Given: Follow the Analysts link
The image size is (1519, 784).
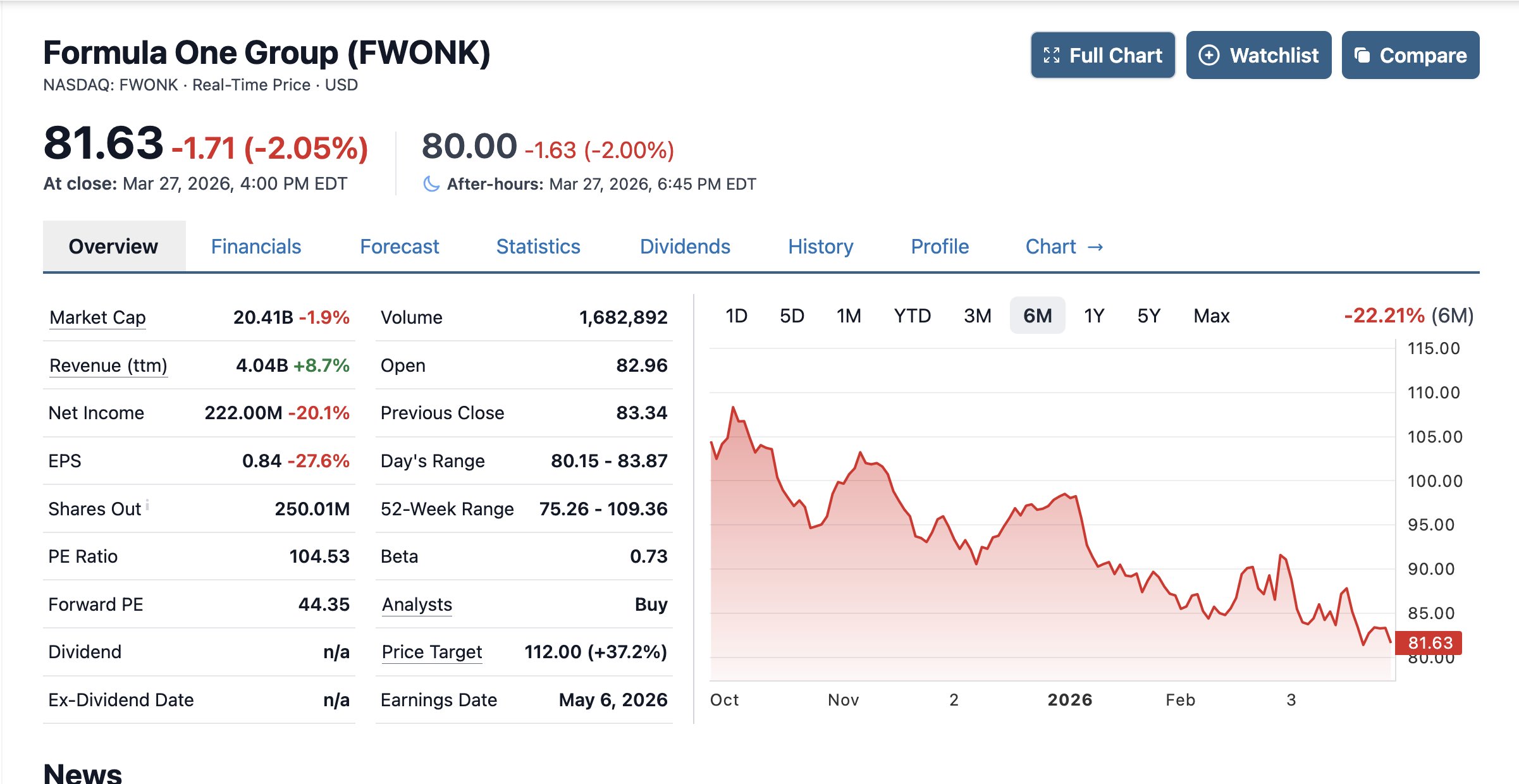Looking at the screenshot, I should coord(417,604).
